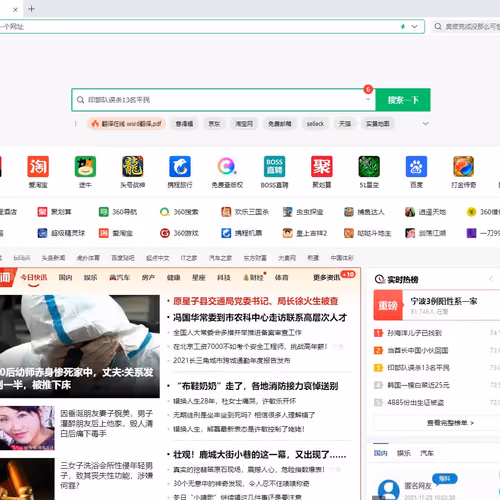Image resolution: width=500 pixels, height=500 pixels.
Task: Click the previous arrow in 实时热榜 header
Action: (491, 279)
